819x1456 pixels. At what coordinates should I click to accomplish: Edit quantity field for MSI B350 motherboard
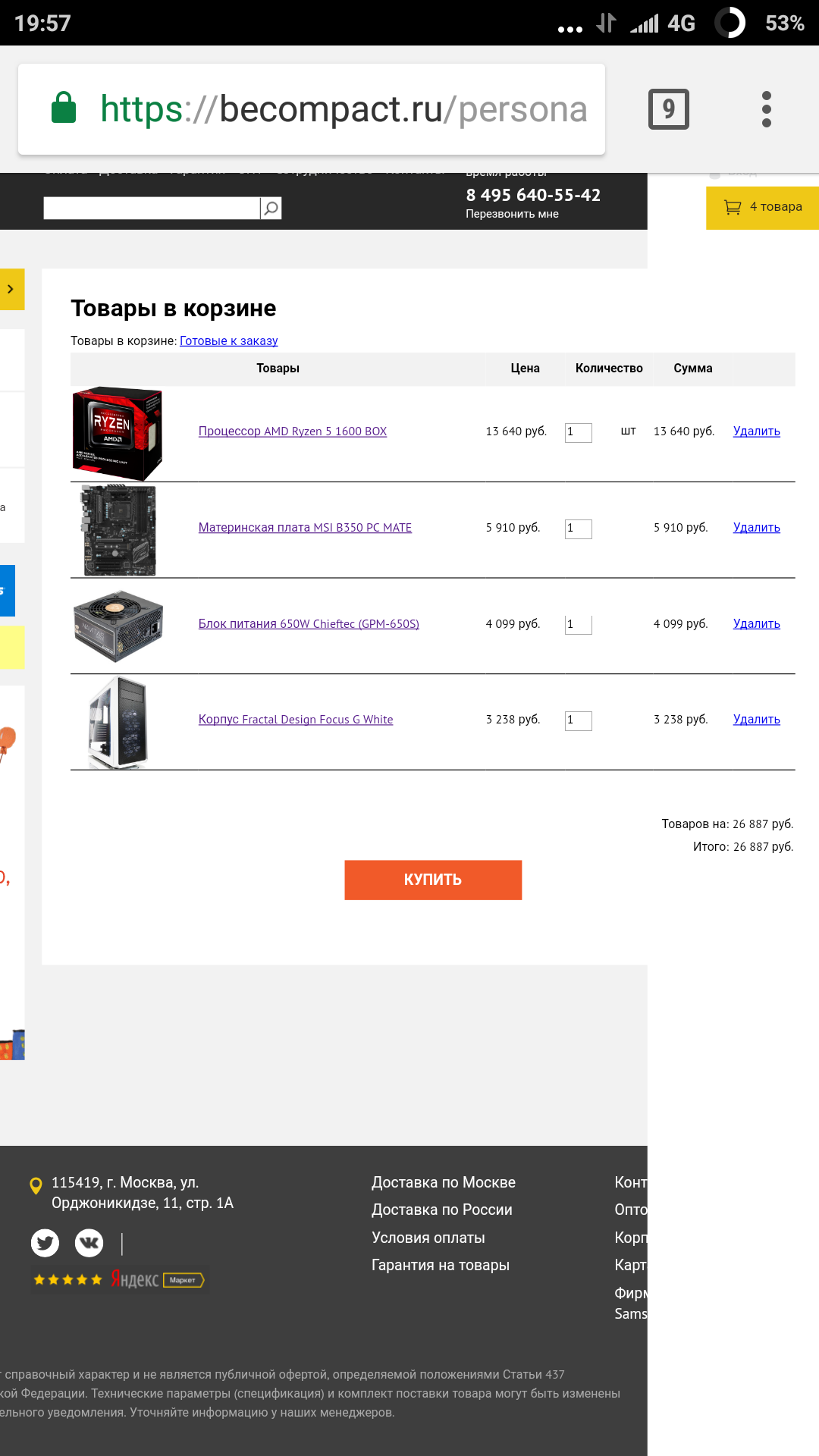coord(578,529)
